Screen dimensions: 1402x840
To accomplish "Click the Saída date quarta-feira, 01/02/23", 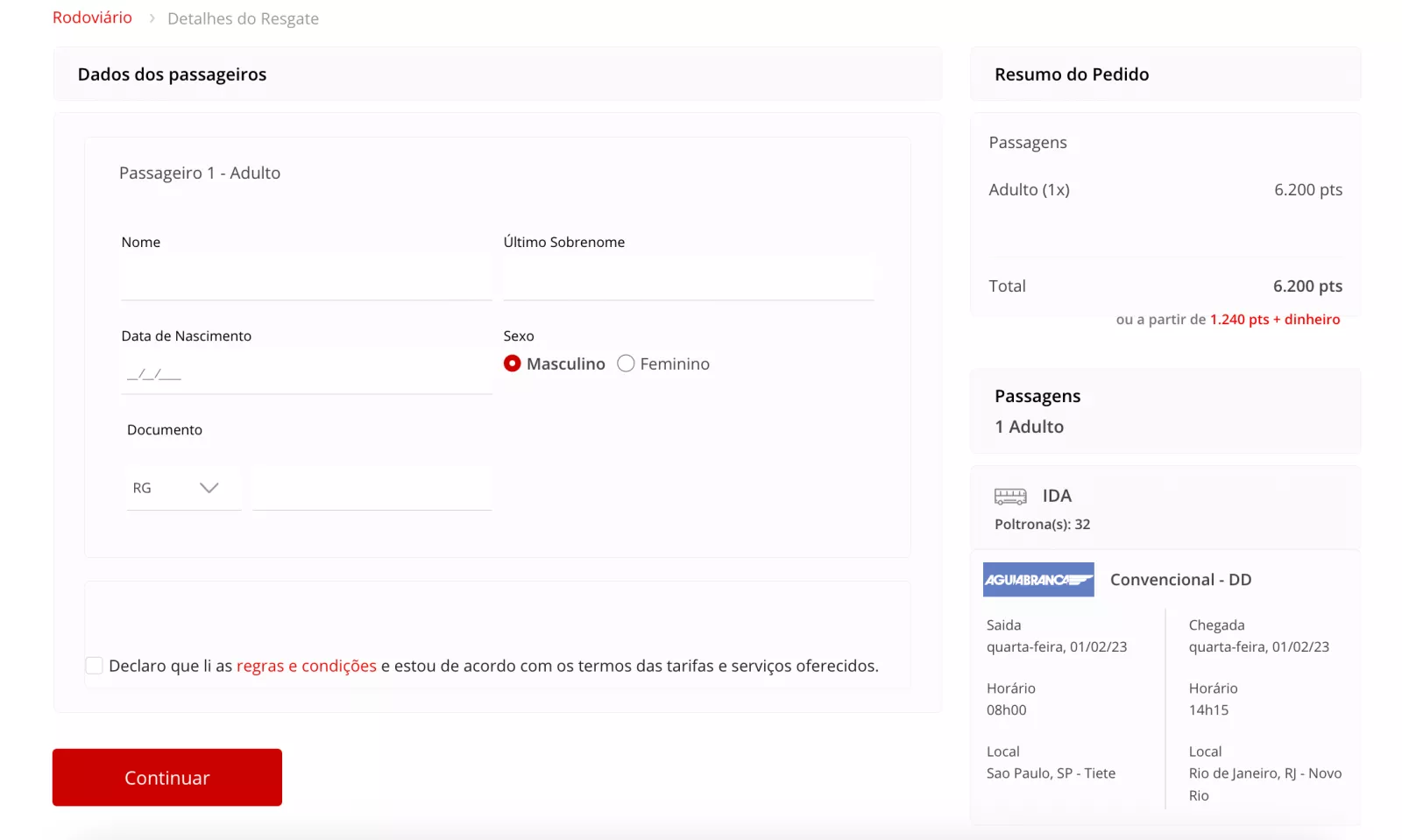I will (1057, 647).
